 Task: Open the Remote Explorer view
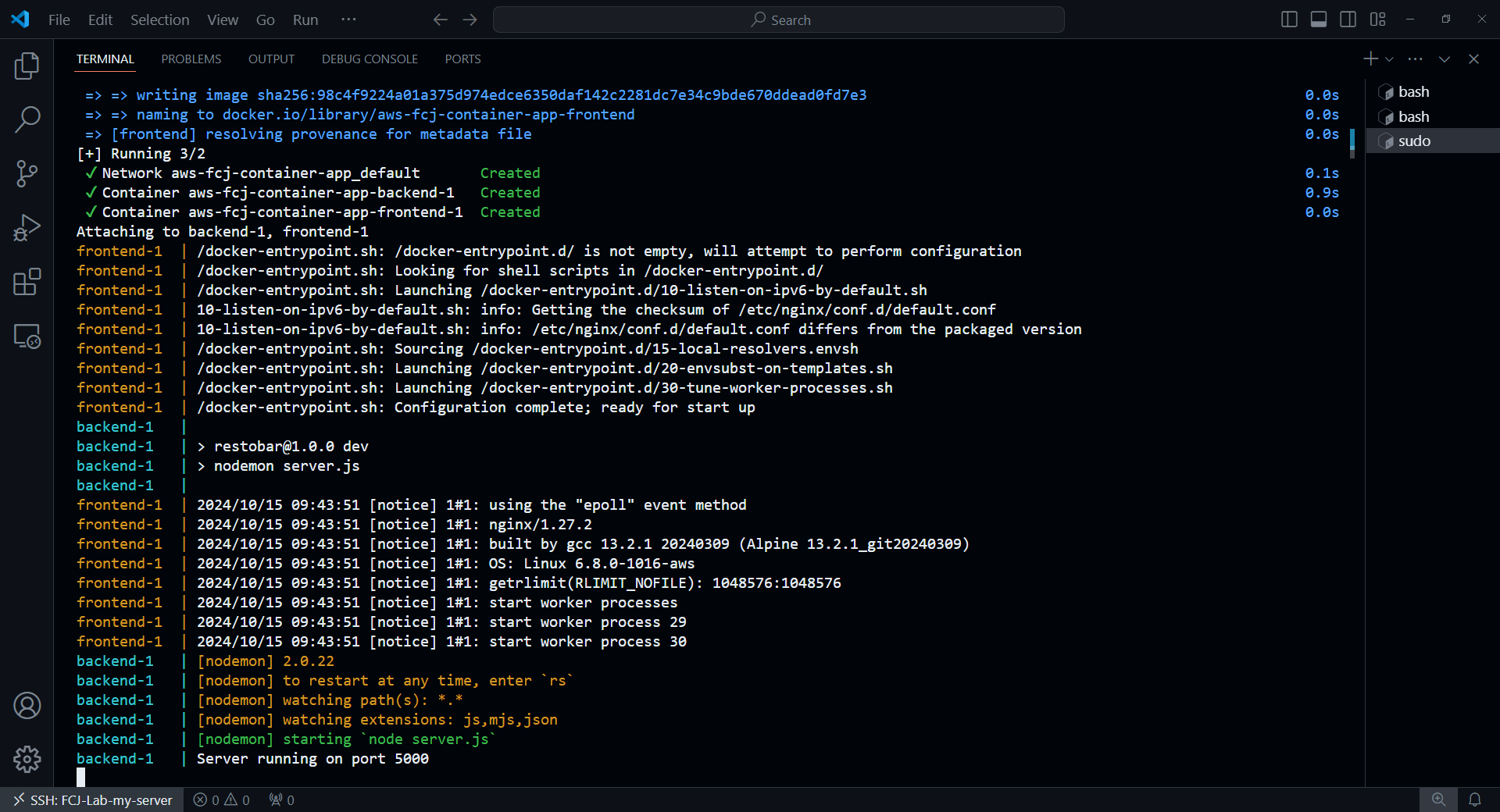tap(27, 337)
